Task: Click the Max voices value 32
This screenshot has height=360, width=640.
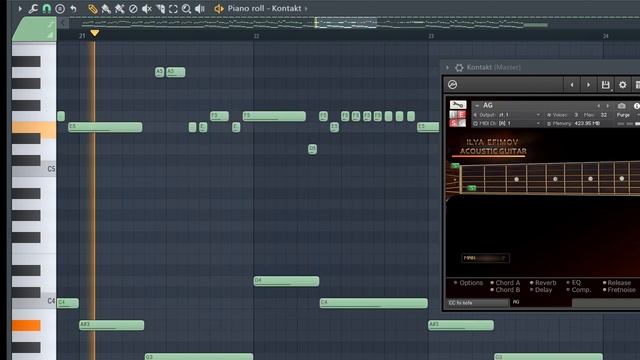Action: pos(604,115)
